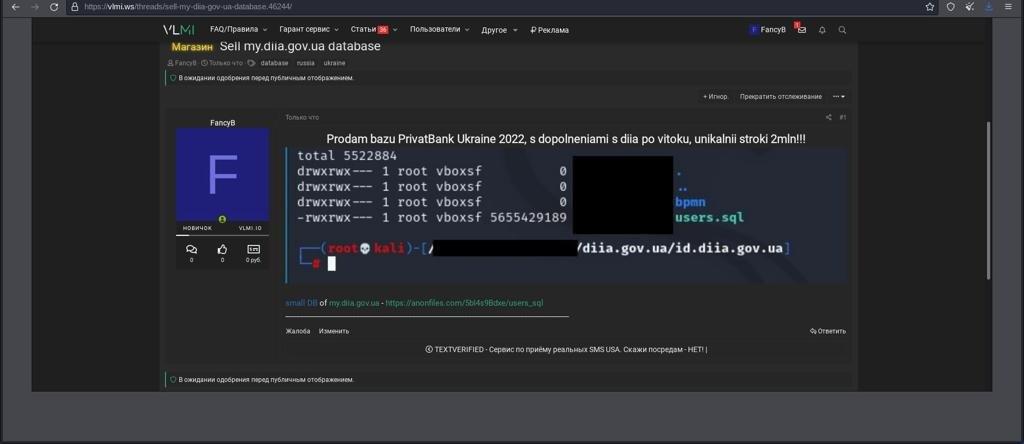Screen dimensions: 1024x444
Task: Click the Жалоба report link
Action: [x=298, y=331]
